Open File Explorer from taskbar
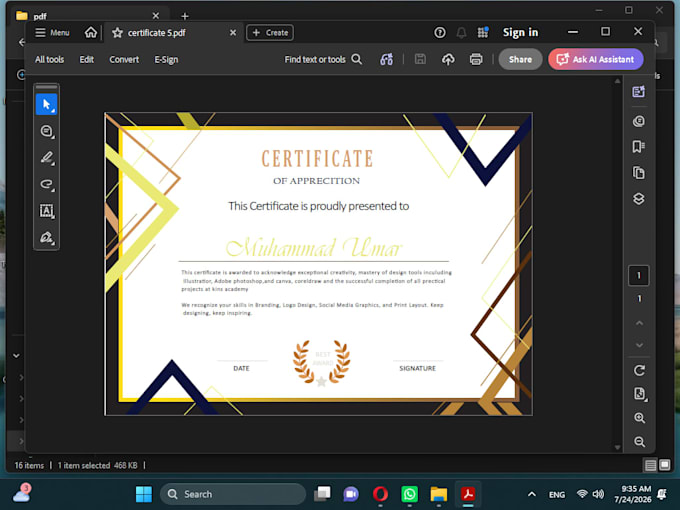Viewport: 680px width, 510px height. 438,494
